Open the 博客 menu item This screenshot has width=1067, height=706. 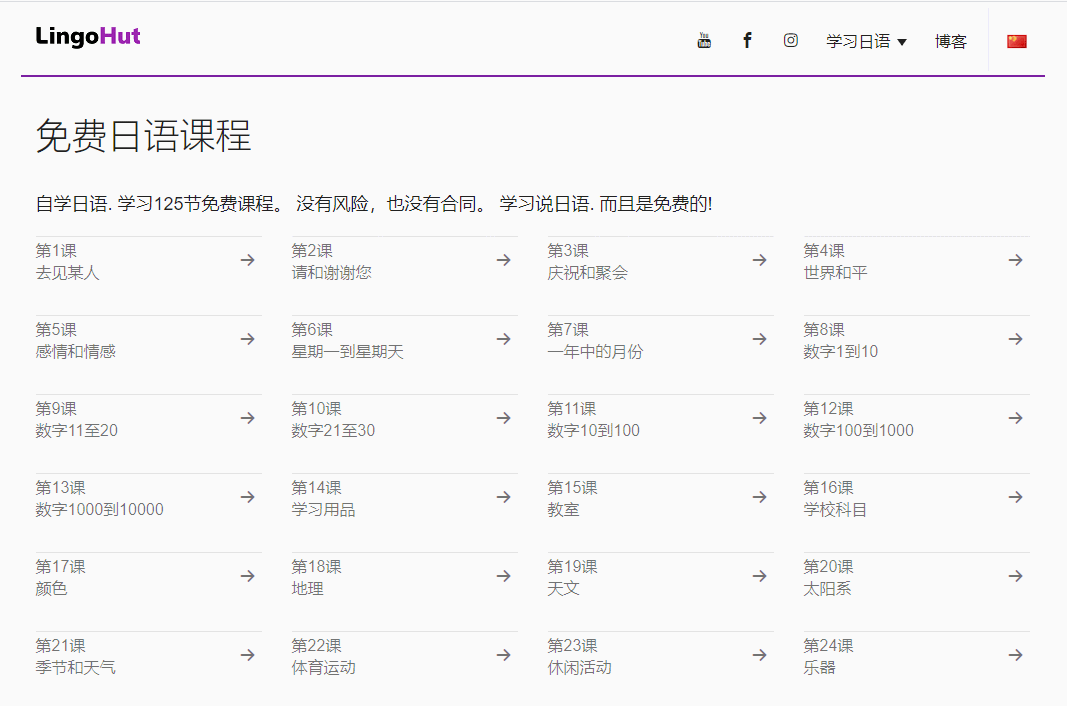950,41
